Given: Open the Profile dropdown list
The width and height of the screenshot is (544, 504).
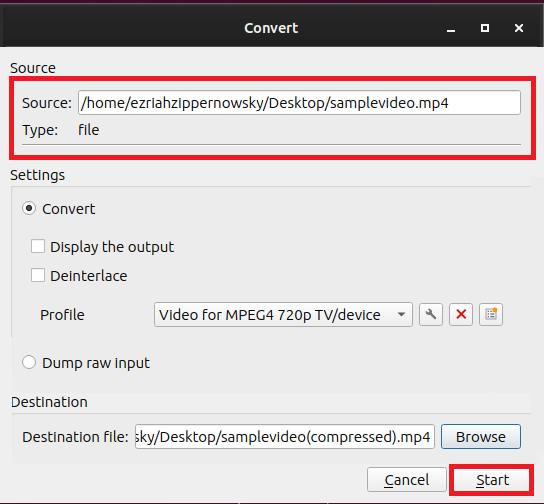Looking at the screenshot, I should pos(283,315).
